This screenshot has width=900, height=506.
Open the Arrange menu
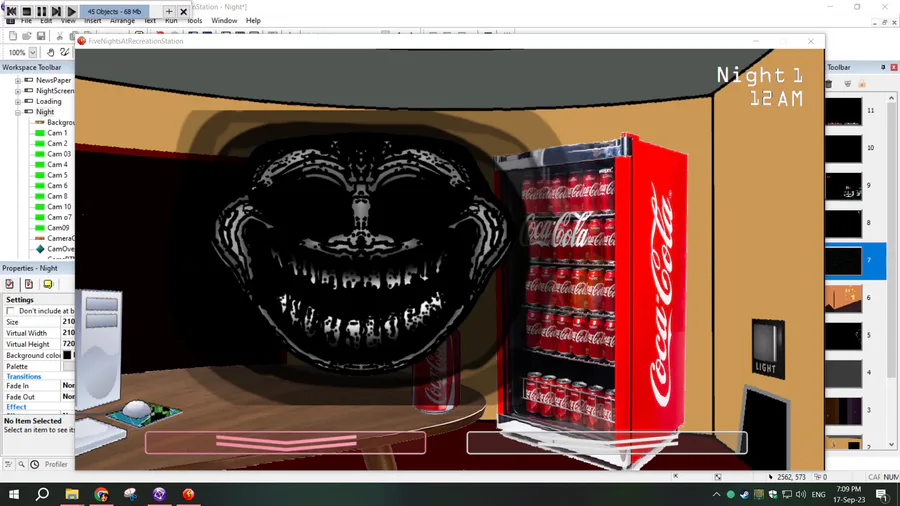[122, 21]
